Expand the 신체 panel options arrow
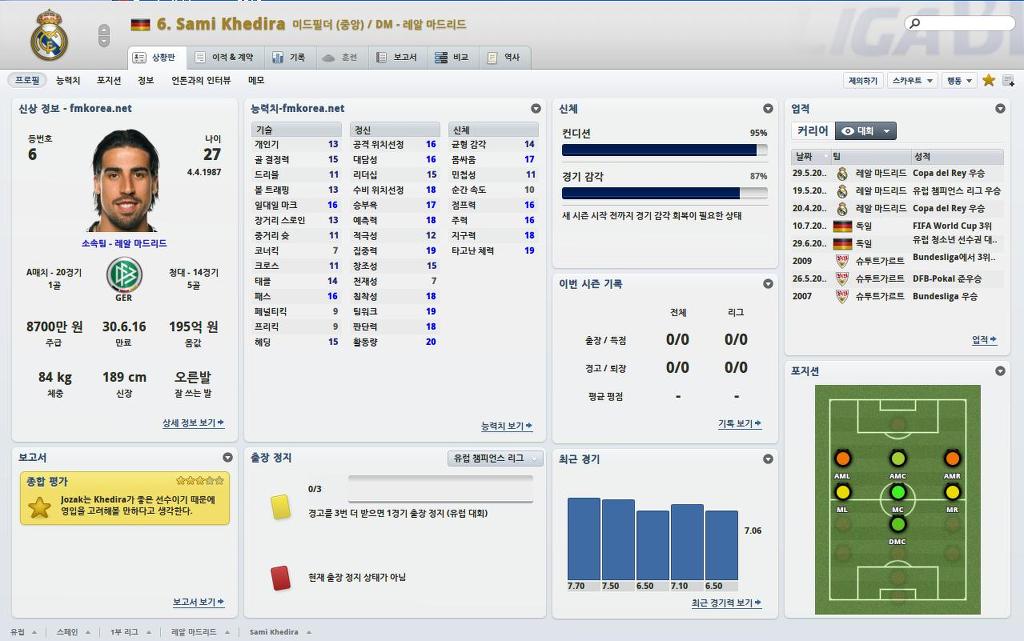 tap(768, 108)
